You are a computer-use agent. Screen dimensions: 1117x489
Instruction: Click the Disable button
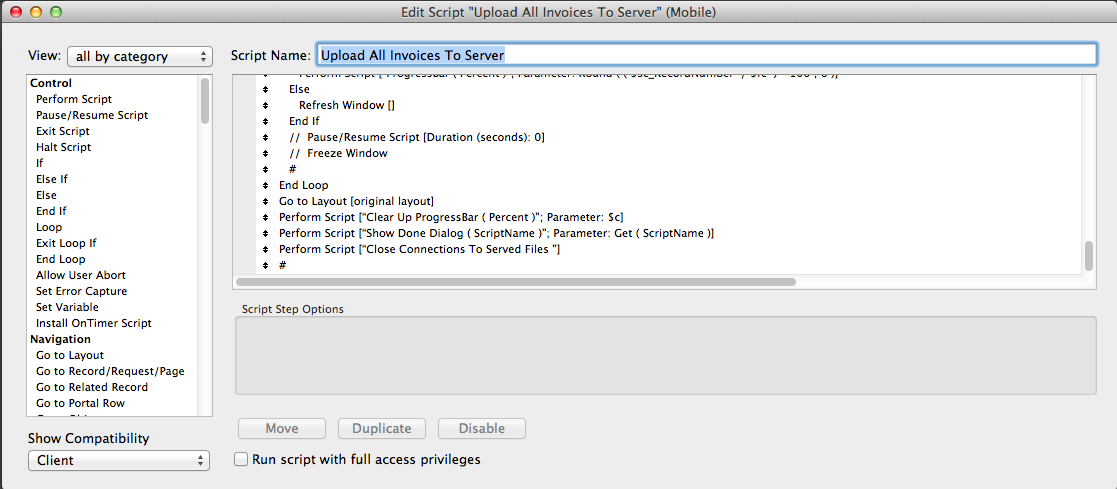tap(482, 429)
